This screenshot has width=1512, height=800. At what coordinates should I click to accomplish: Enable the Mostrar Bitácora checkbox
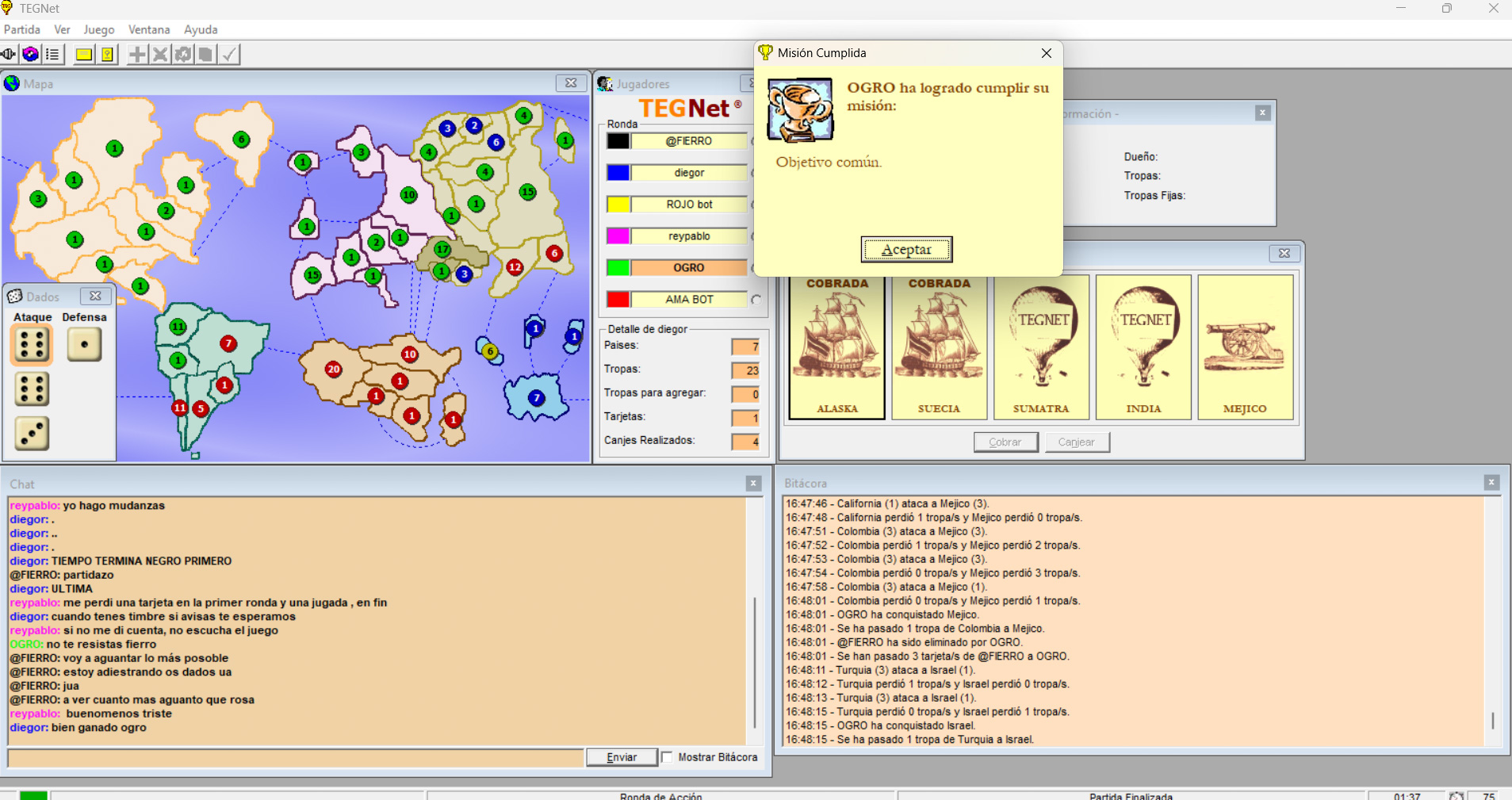click(668, 757)
